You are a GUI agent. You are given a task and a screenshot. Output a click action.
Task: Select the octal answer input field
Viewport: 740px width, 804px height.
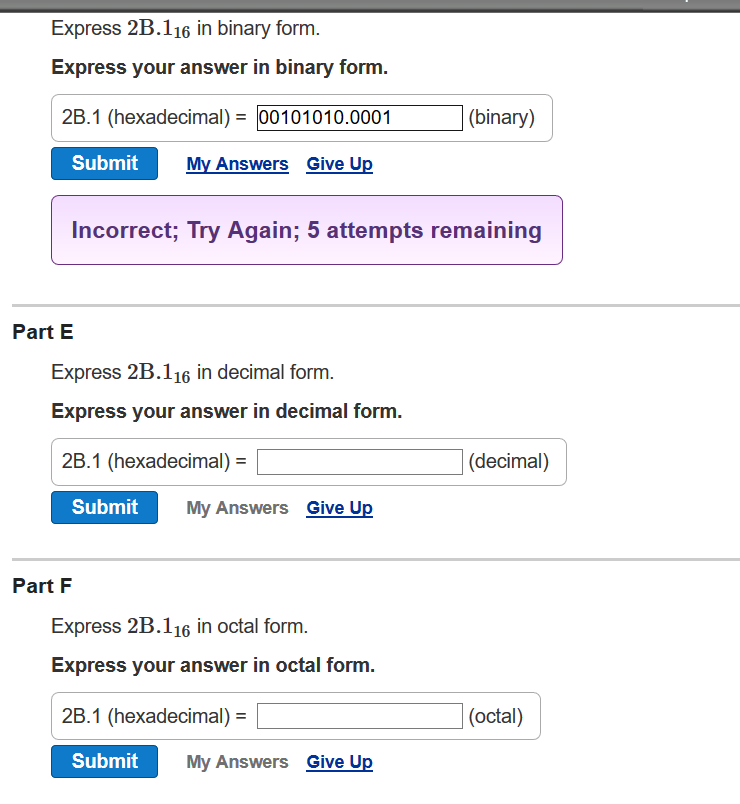tap(359, 715)
